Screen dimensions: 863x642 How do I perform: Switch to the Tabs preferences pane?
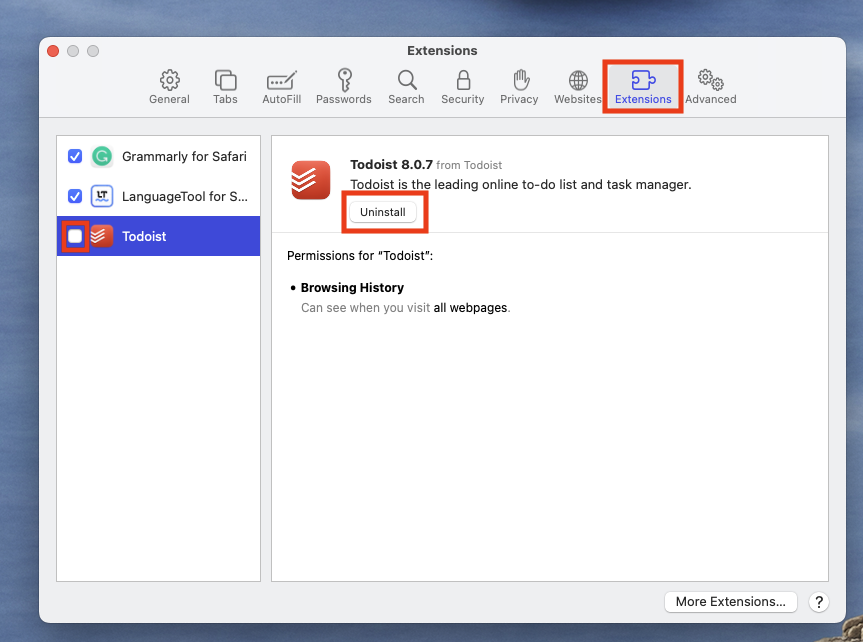tap(225, 87)
